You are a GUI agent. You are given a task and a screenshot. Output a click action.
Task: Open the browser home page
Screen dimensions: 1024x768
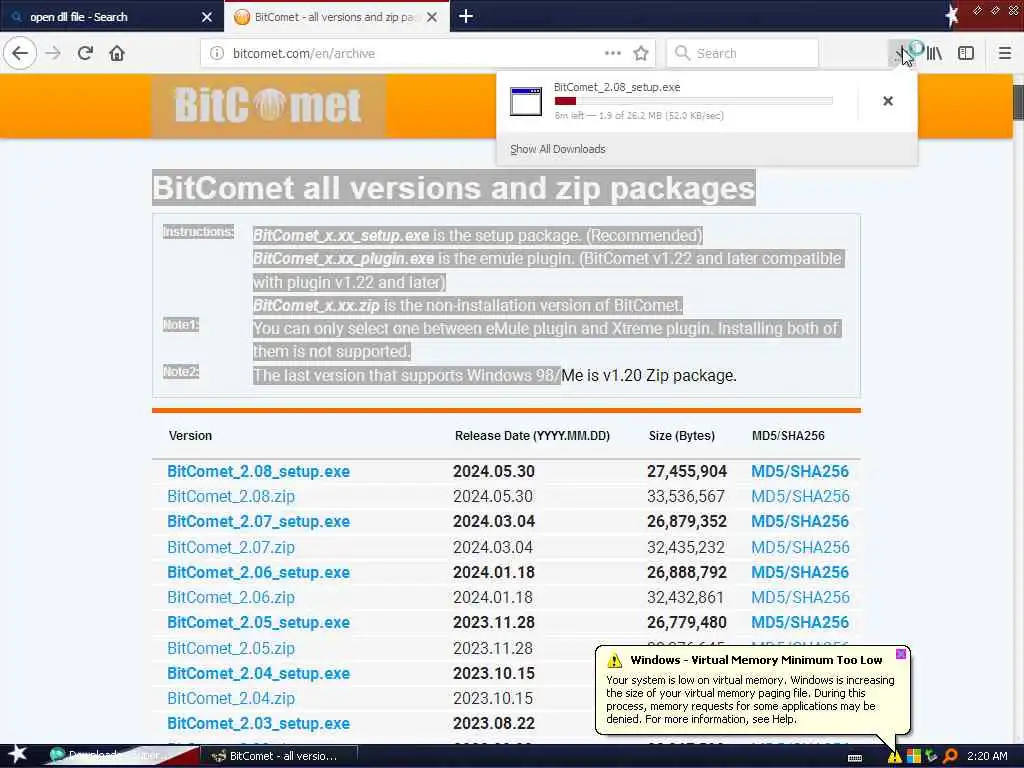tap(117, 54)
